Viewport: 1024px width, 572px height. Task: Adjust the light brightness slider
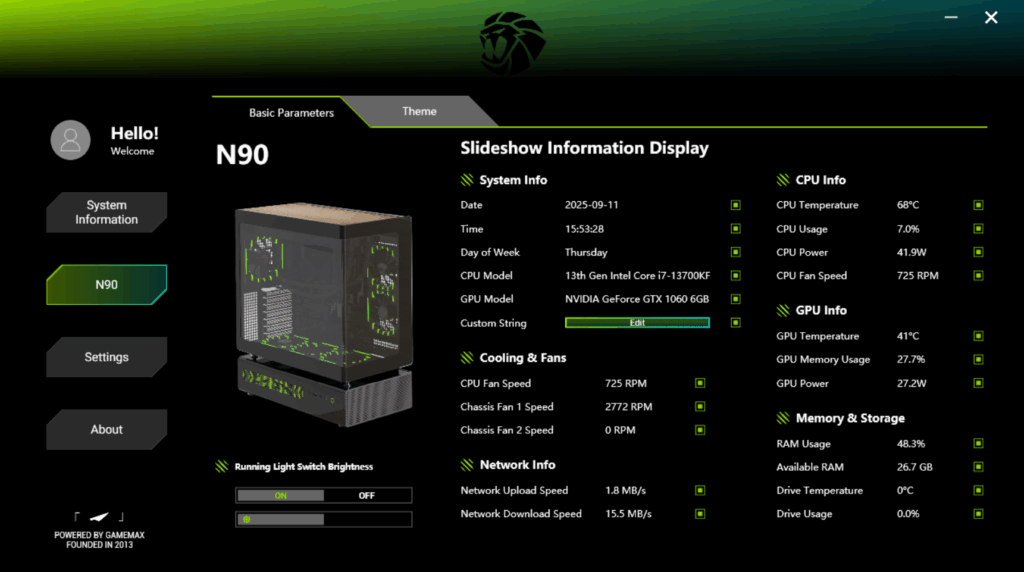pos(323,520)
